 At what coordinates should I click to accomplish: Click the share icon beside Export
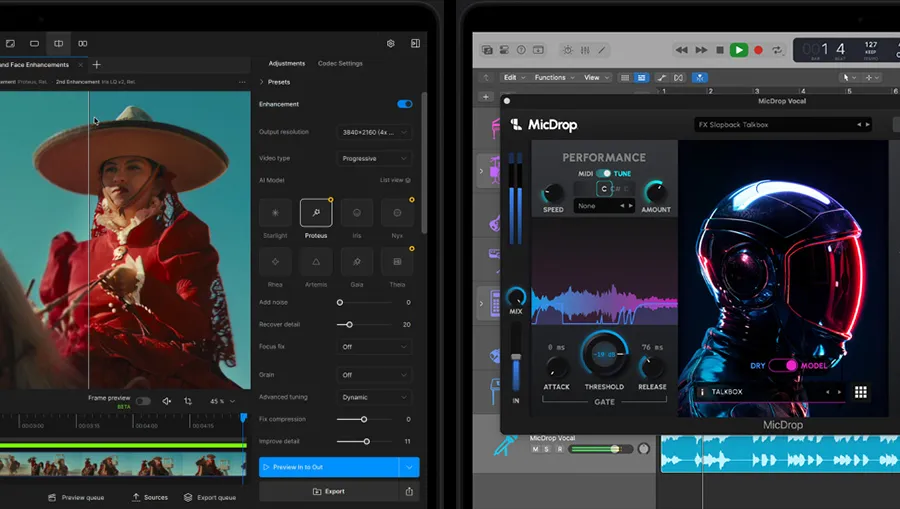click(x=409, y=492)
